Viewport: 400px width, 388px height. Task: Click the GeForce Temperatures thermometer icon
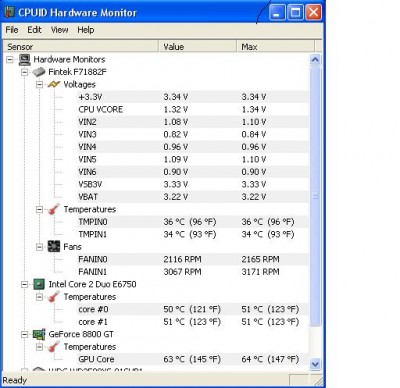[54, 347]
